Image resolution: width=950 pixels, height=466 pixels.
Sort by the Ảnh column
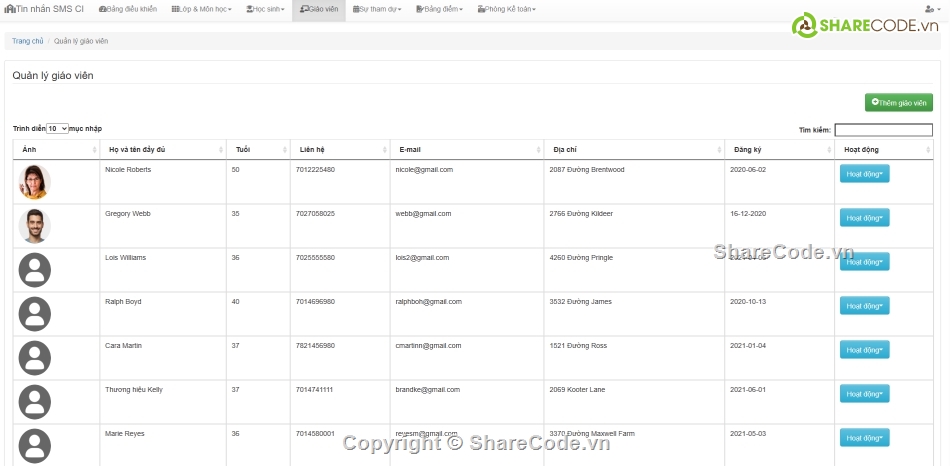pyautogui.click(x=56, y=150)
